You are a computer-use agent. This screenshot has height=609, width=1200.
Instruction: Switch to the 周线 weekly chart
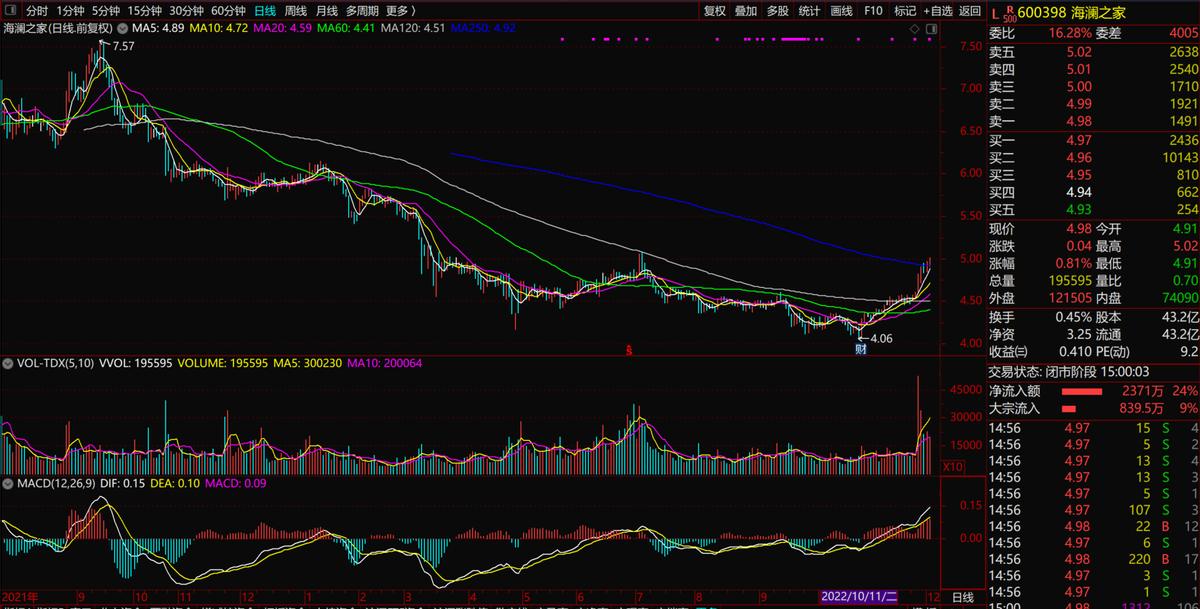coord(296,11)
